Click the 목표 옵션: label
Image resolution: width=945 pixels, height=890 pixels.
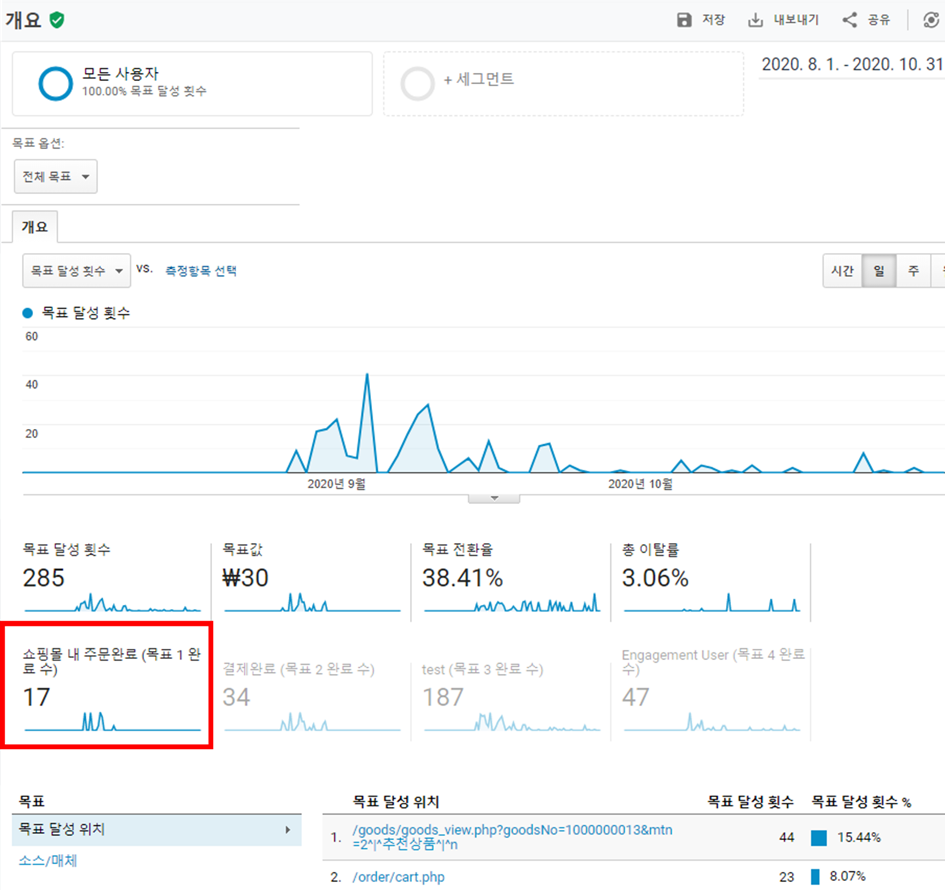pyautogui.click(x=38, y=143)
